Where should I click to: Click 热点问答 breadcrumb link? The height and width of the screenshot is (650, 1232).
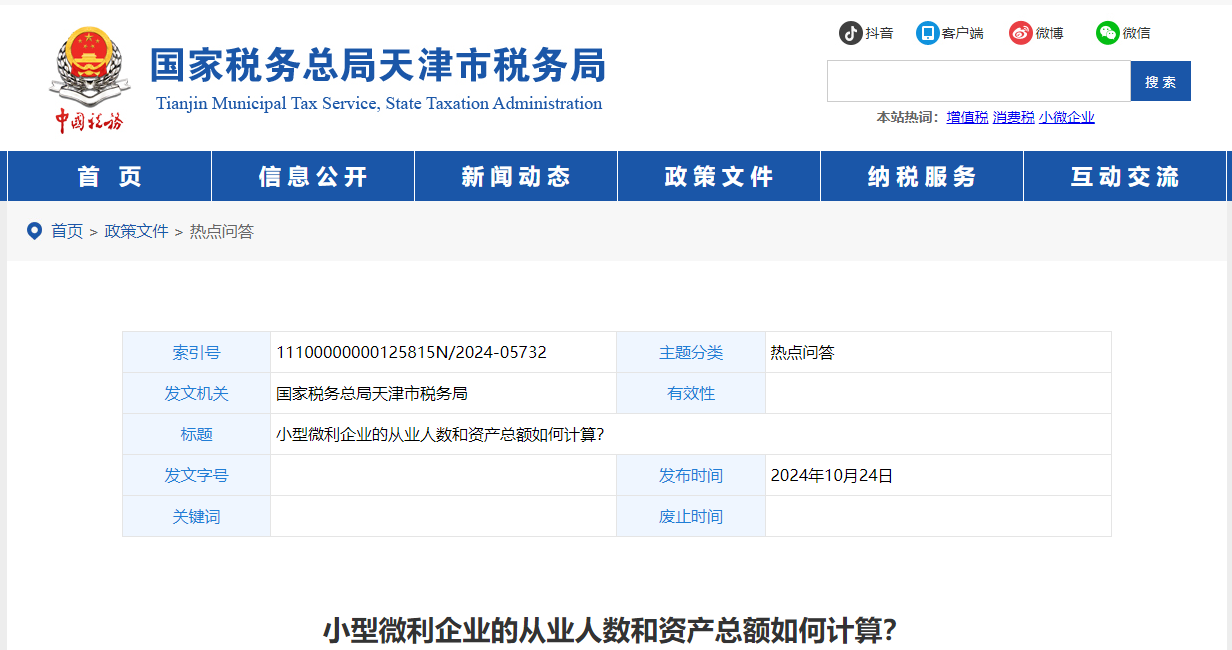222,231
